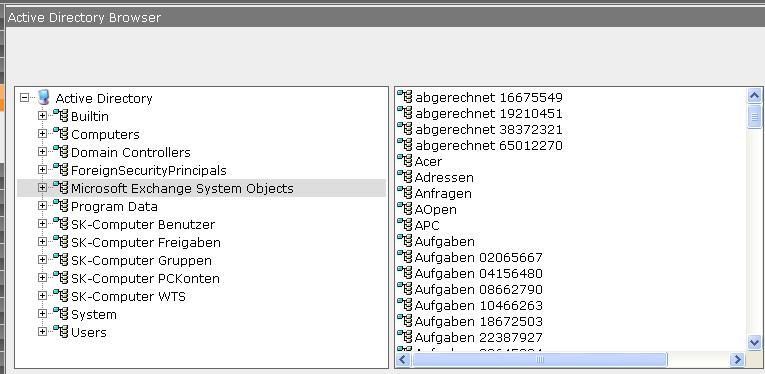This screenshot has width=765, height=374.
Task: Click the icon beside Aufgaben 22387927
Action: tap(405, 336)
